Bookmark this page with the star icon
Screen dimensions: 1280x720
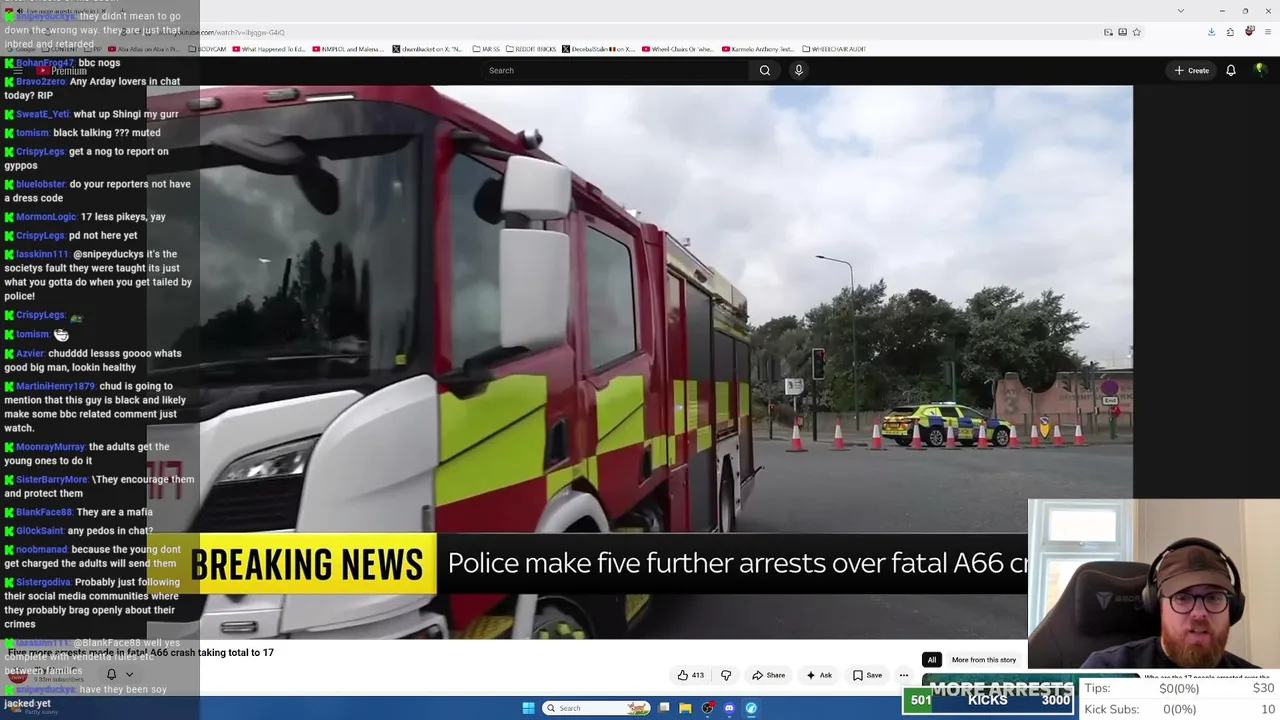pos(1137,32)
